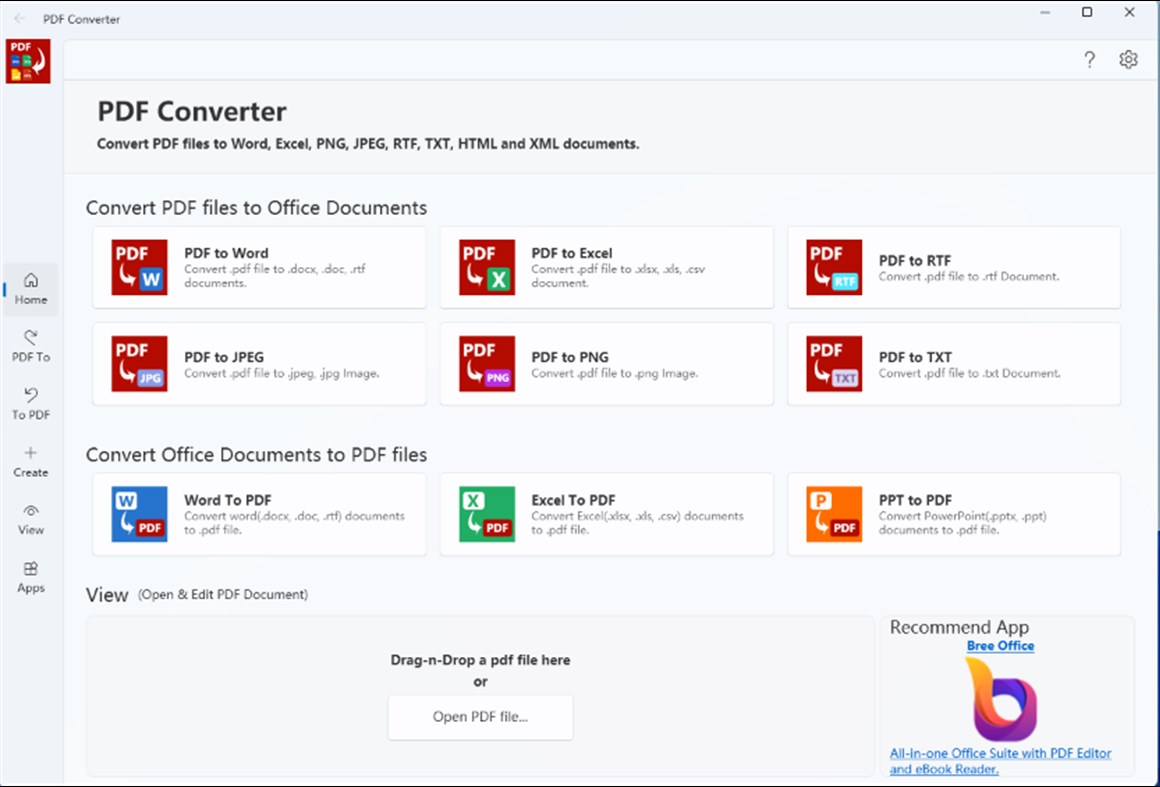Select the PDF to JPEG icon
This screenshot has width=1160, height=787.
[138, 364]
